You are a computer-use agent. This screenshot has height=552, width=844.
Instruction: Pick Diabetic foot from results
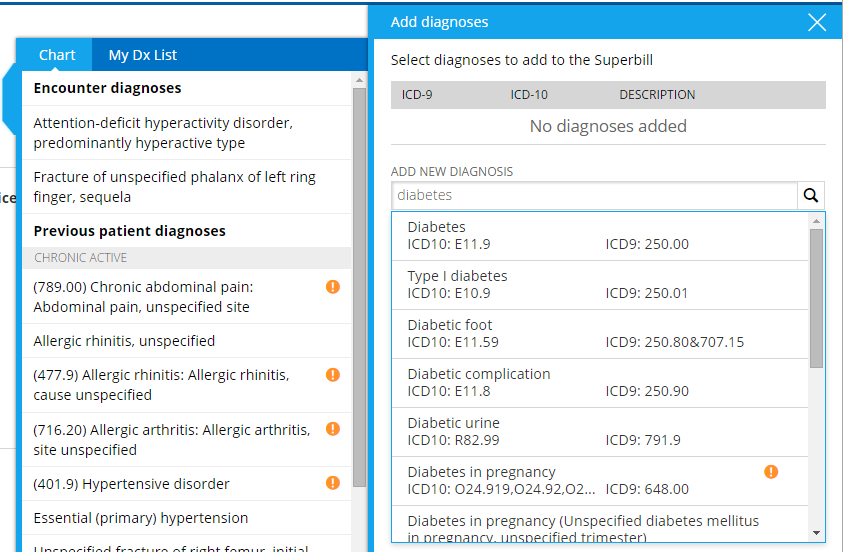point(598,334)
